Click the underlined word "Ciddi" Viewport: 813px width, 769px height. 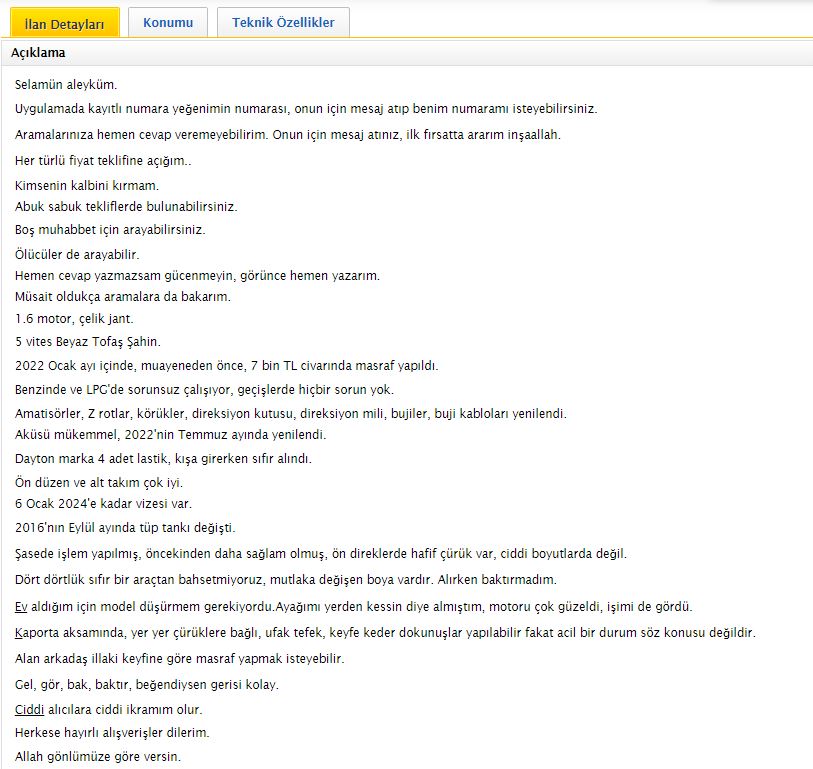29,709
